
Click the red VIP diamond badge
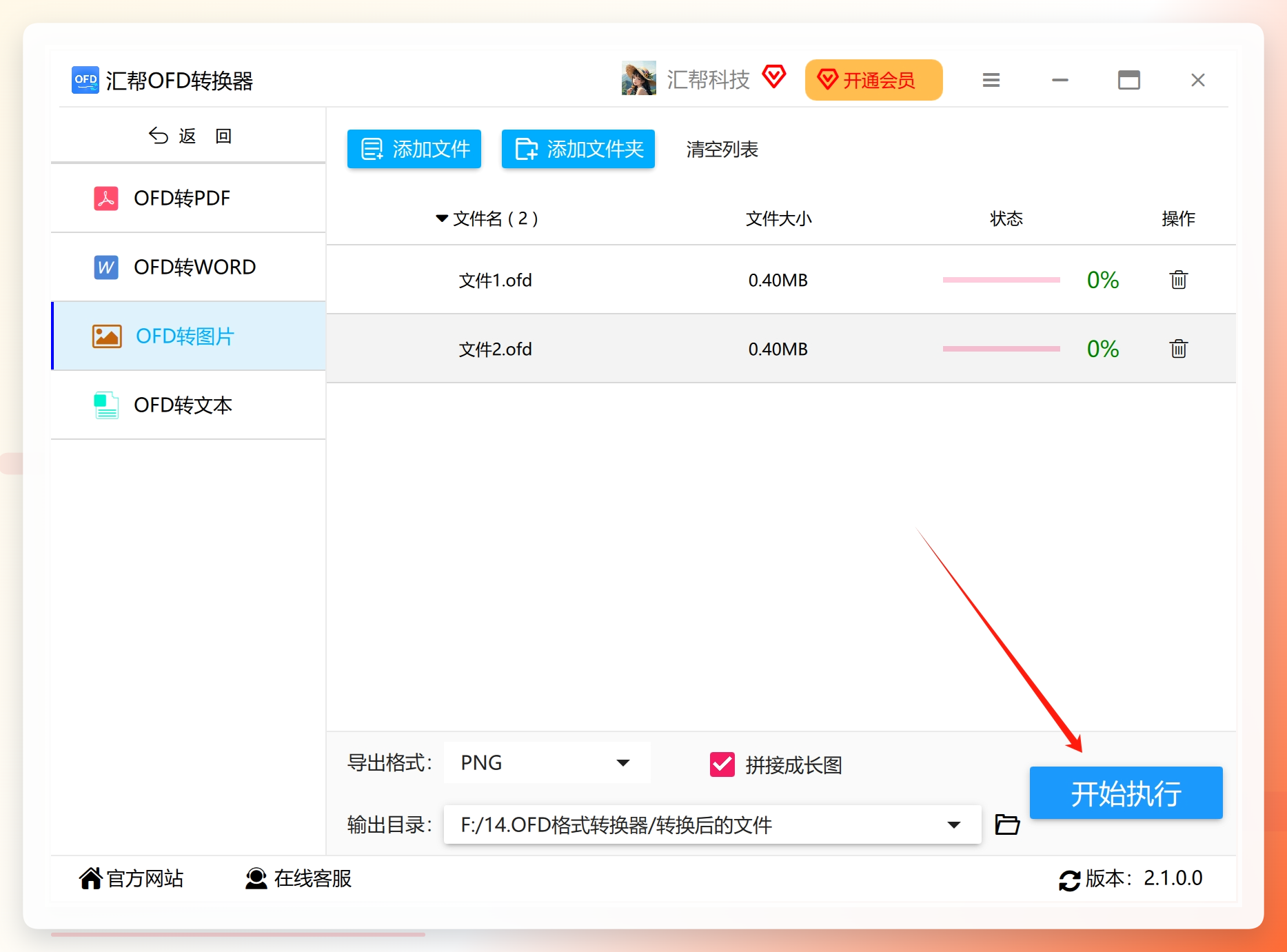point(774,77)
